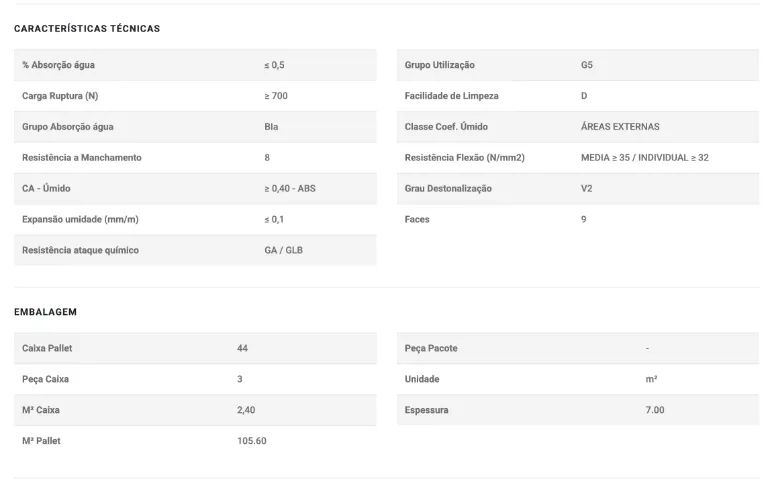Click the Grau Destonalização label

pos(448,188)
